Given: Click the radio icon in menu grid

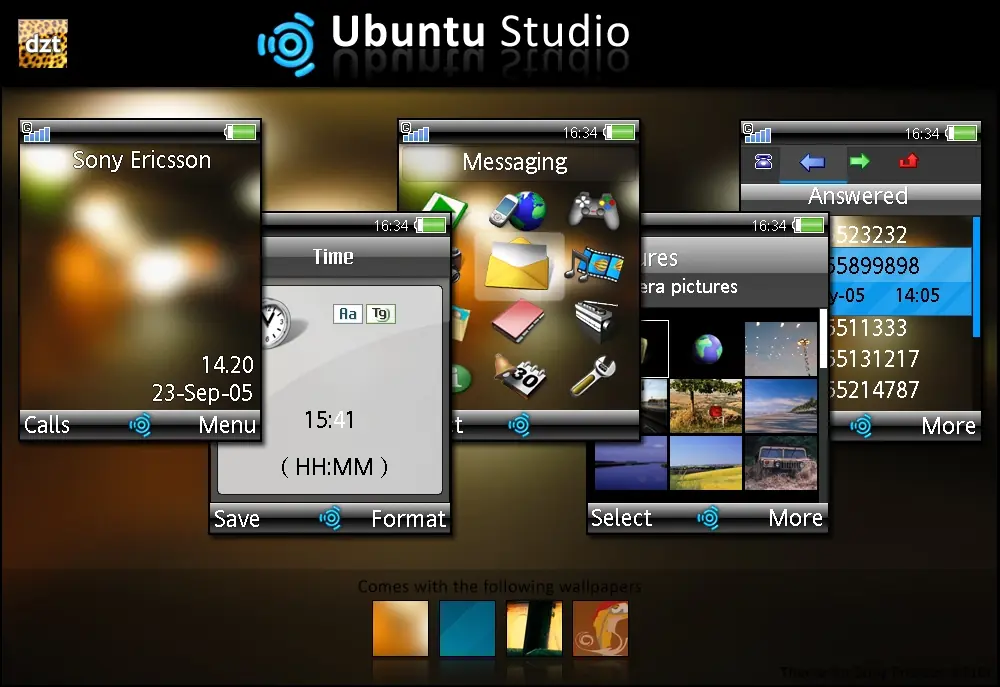Looking at the screenshot, I should [x=596, y=321].
